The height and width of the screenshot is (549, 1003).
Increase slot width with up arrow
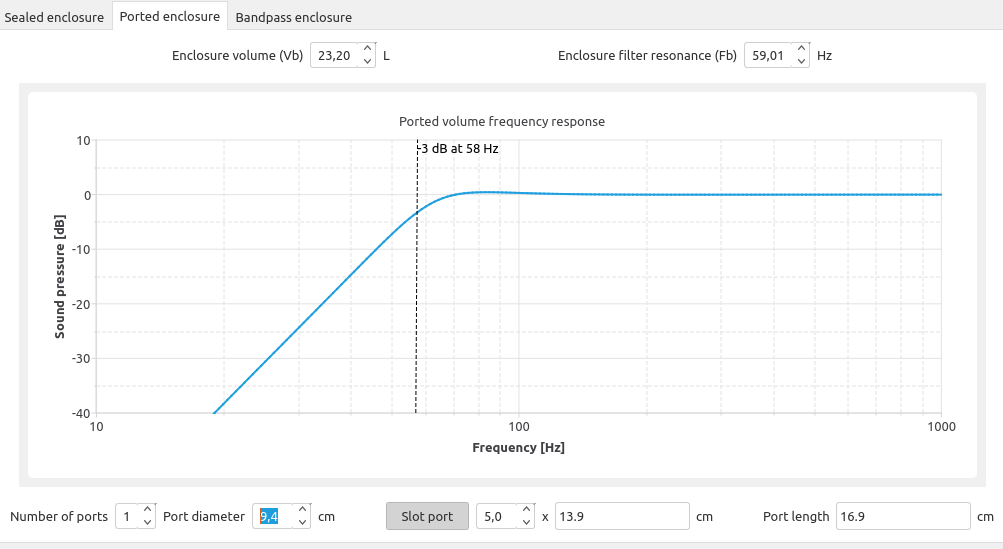[x=526, y=510]
